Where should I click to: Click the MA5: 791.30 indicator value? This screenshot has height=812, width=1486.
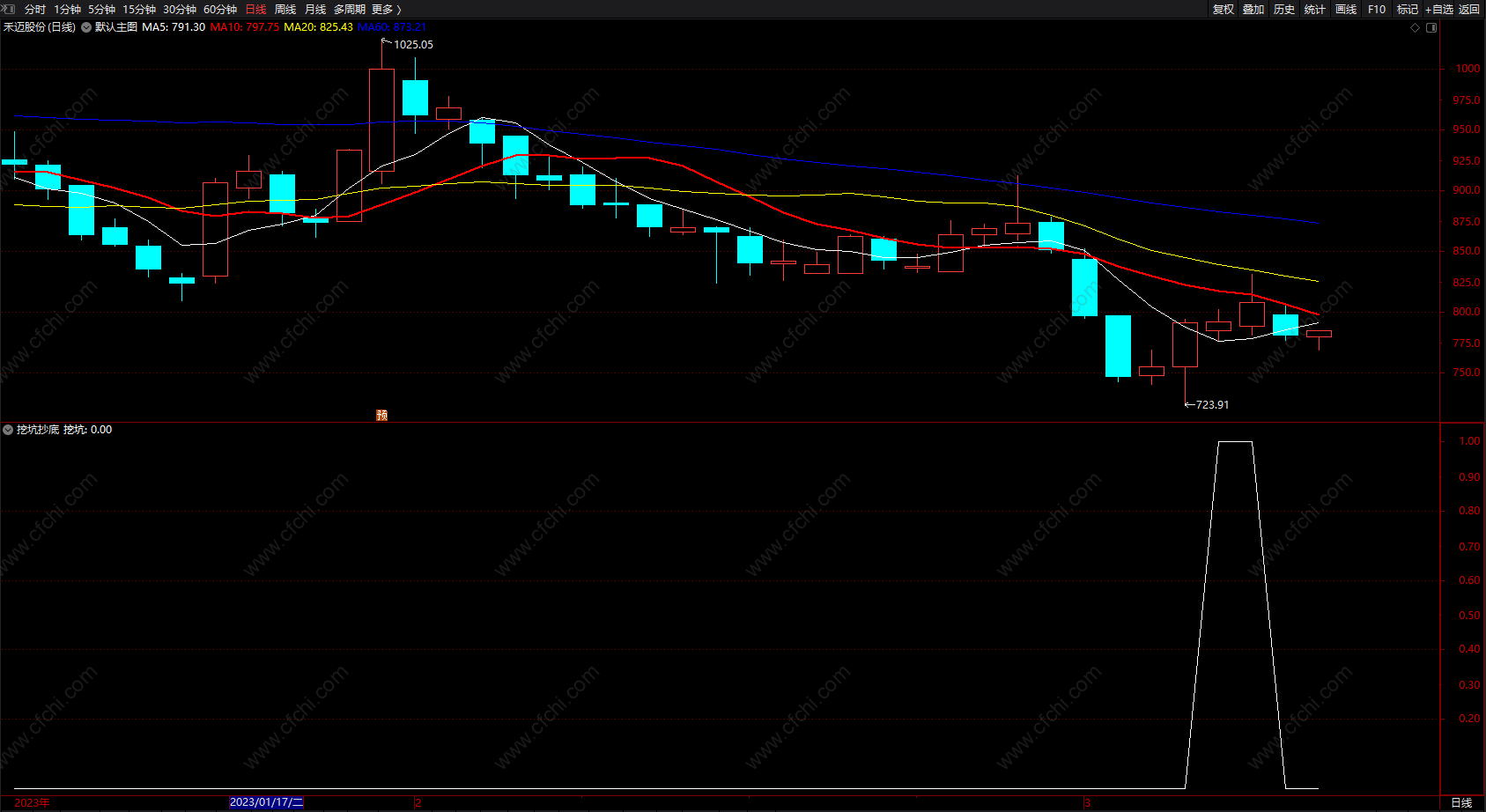click(174, 27)
